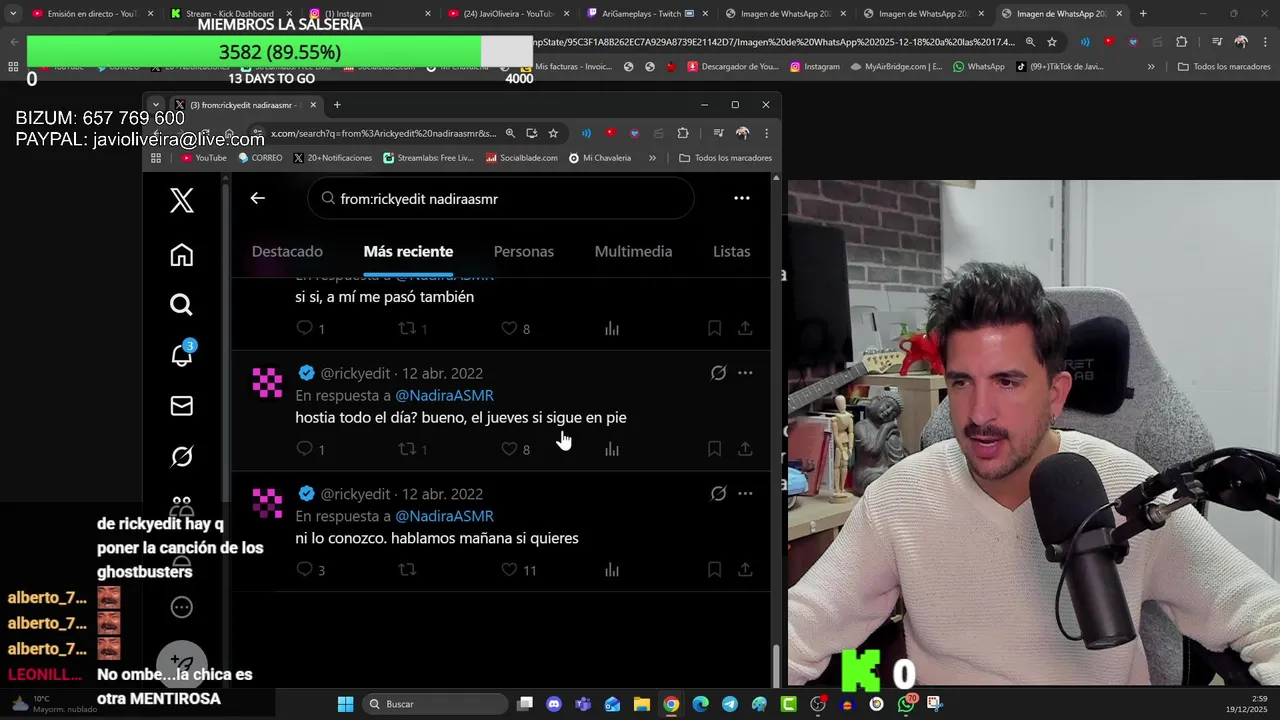This screenshot has height=720, width=1280.
Task: Open Socialblade.com bookmark in X window
Action: pyautogui.click(x=521, y=157)
